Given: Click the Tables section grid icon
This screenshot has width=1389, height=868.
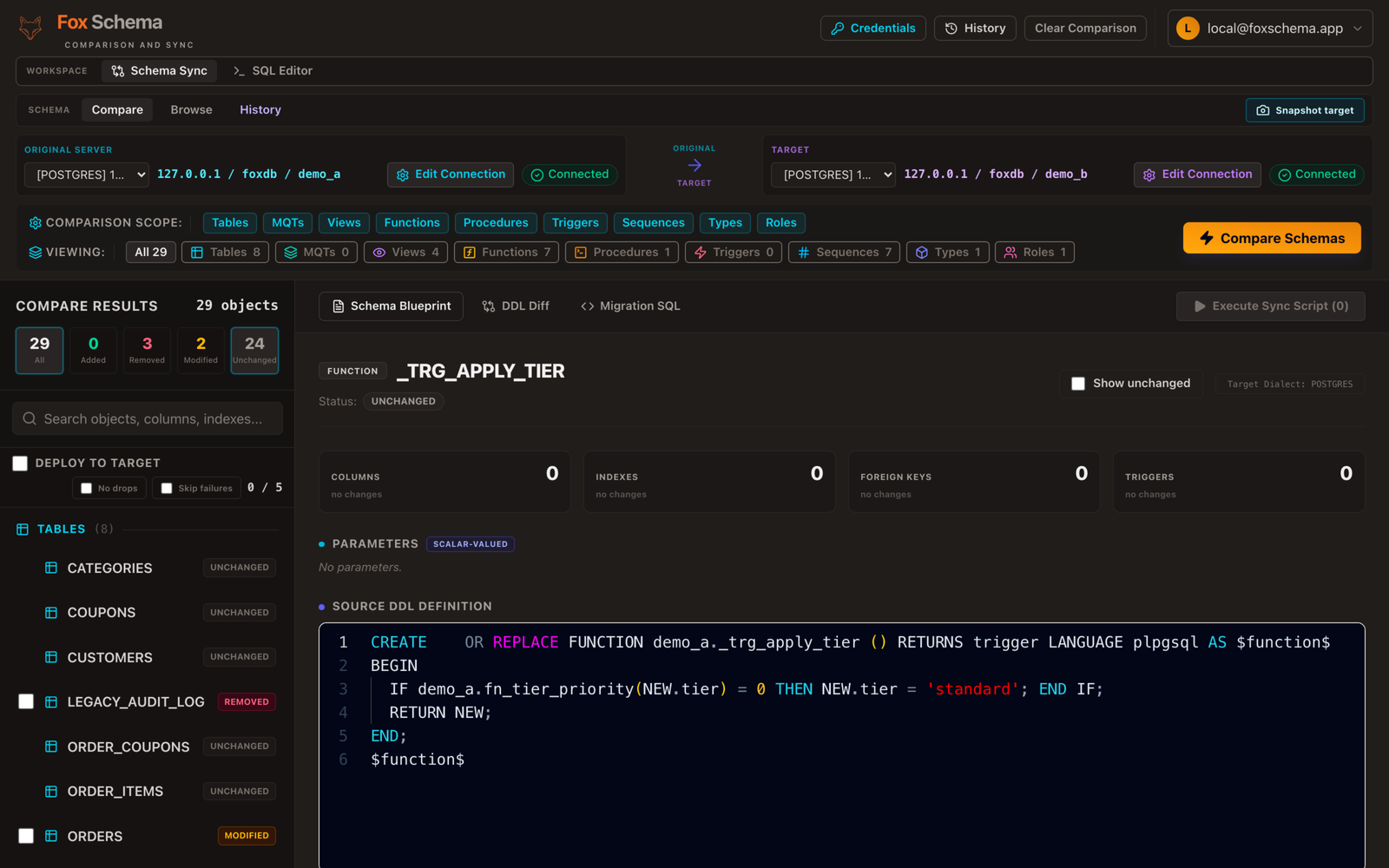Looking at the screenshot, I should [23, 529].
